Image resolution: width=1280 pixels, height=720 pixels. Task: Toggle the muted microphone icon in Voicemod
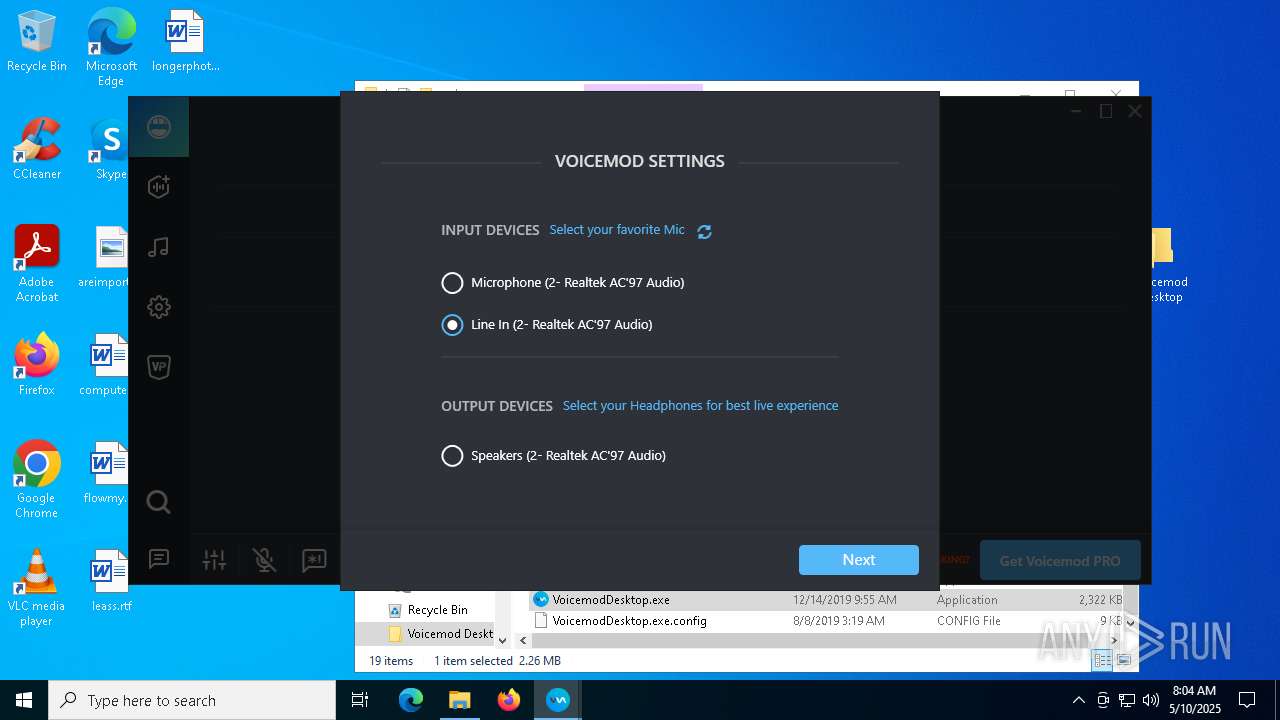click(x=264, y=560)
